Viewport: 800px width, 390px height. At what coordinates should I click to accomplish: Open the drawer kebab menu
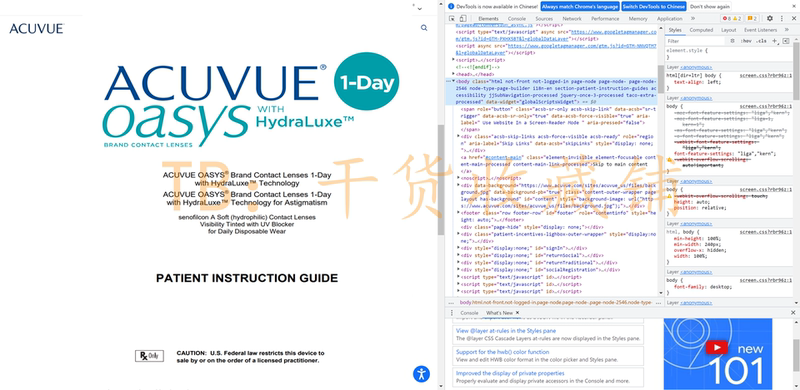[452, 312]
